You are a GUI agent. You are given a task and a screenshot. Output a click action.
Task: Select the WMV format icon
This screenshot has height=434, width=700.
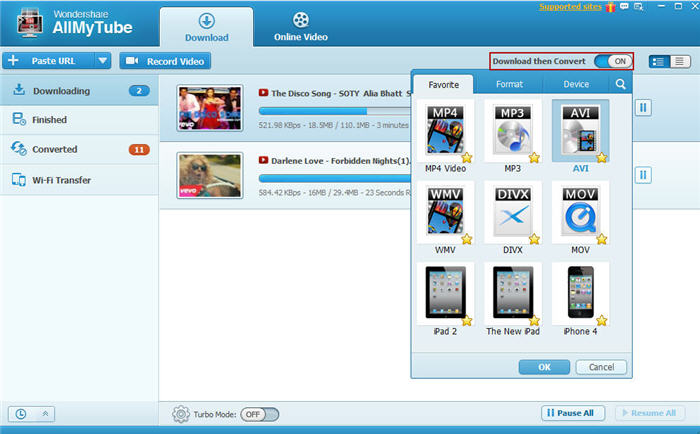445,212
